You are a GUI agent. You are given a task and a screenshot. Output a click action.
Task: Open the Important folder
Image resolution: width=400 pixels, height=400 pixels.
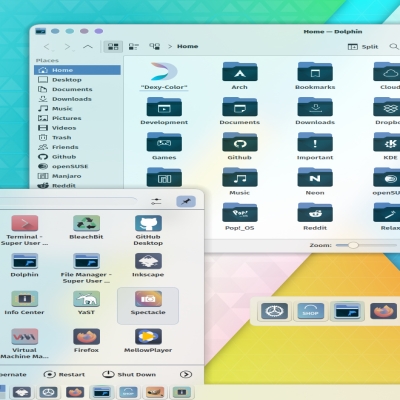coord(315,146)
